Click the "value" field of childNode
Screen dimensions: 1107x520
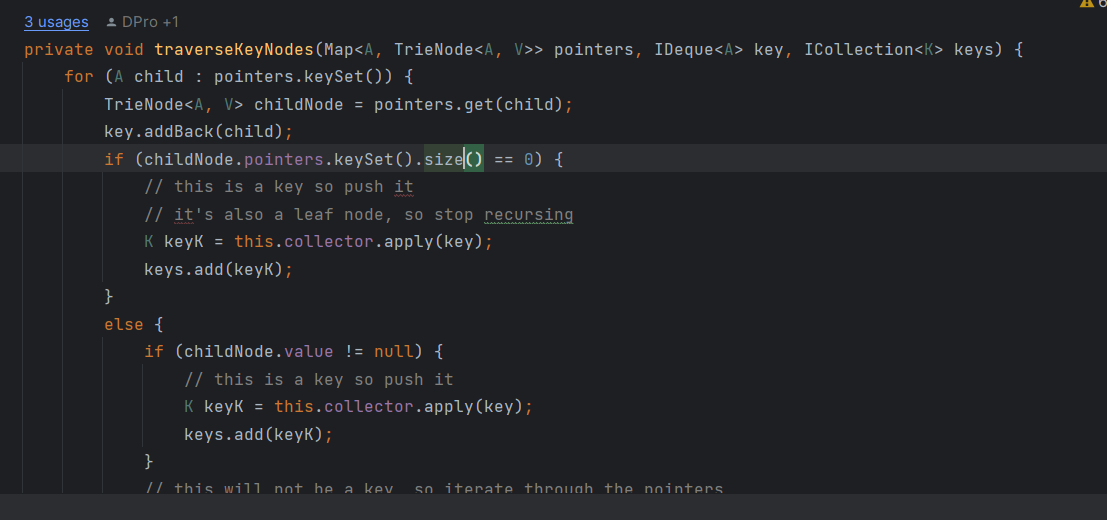point(308,351)
